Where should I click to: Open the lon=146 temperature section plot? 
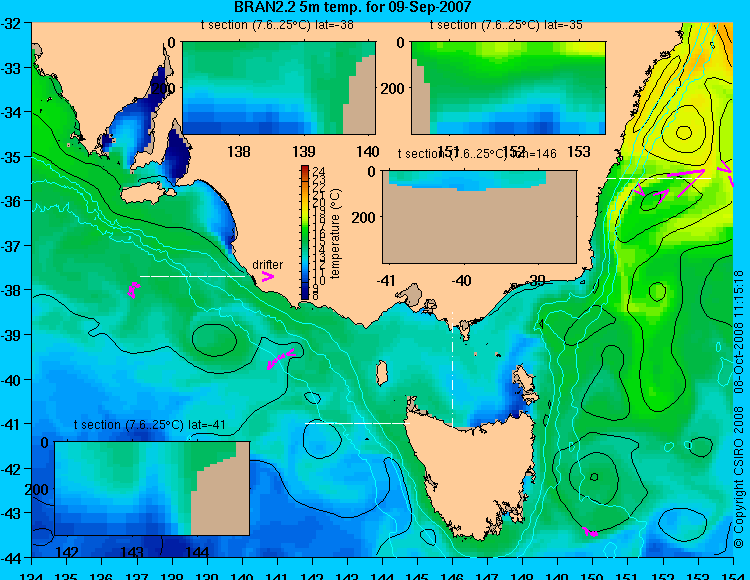pyautogui.click(x=479, y=217)
